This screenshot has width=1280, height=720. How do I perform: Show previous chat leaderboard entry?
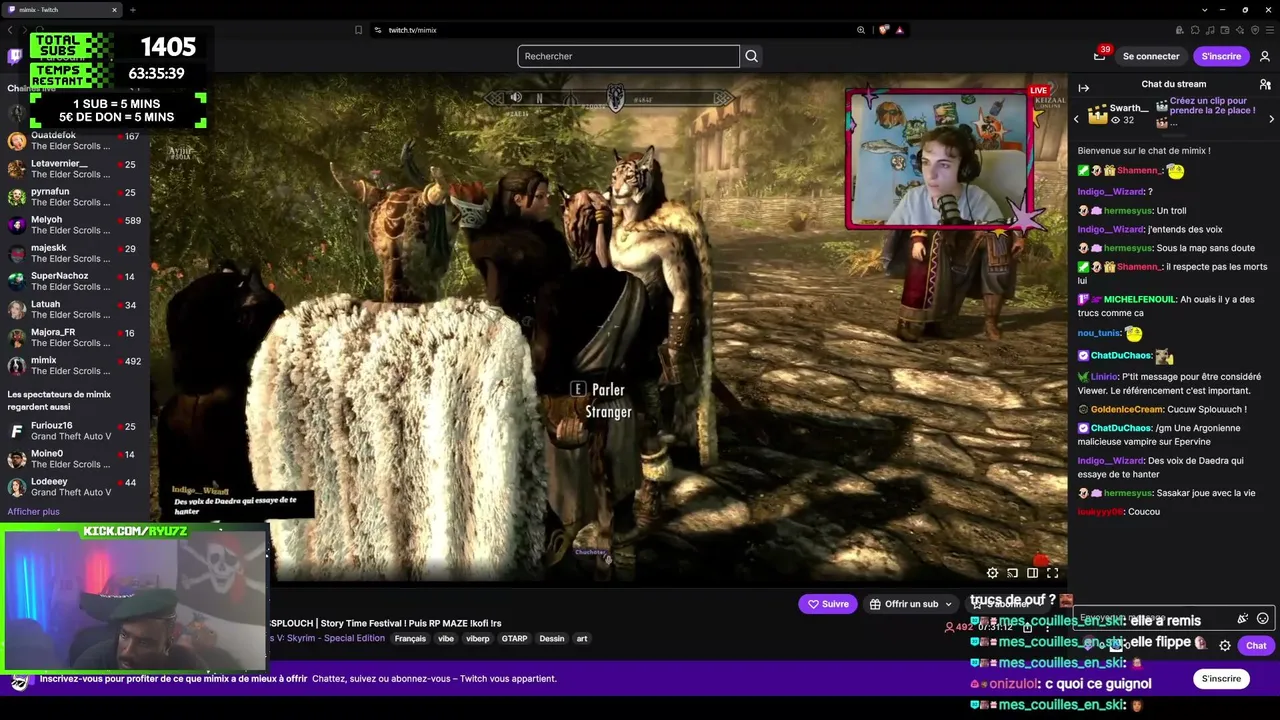tap(1076, 119)
